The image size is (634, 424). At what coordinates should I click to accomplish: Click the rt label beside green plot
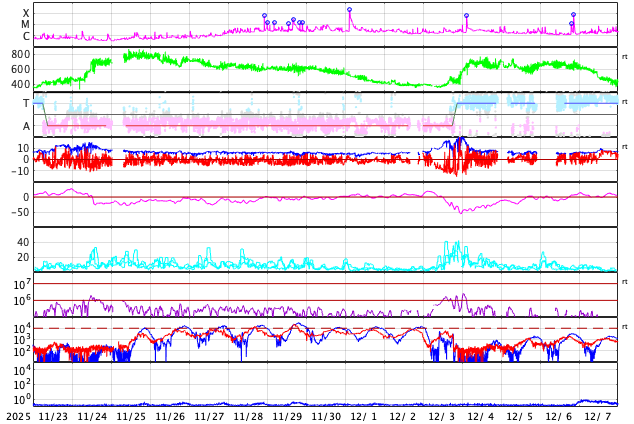624,56
